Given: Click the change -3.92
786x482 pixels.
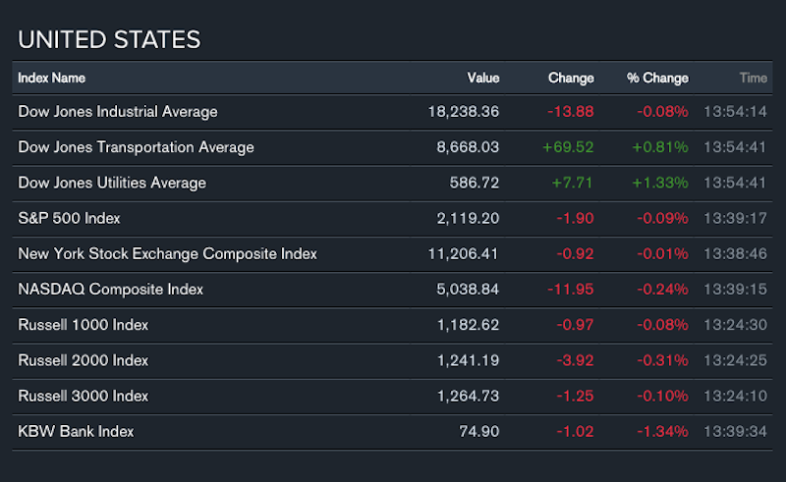Looking at the screenshot, I should (575, 361).
